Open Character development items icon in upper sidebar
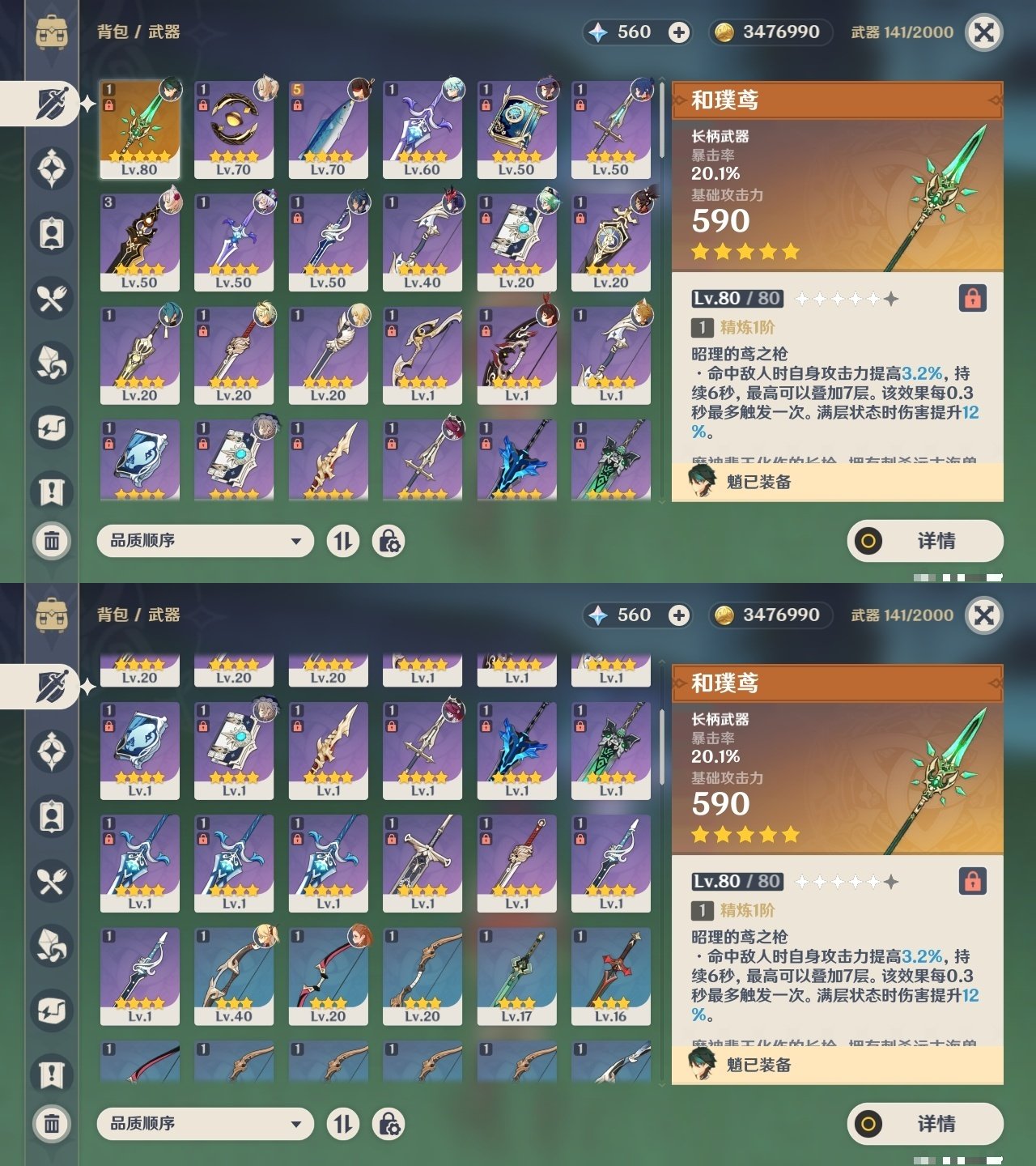 52,233
